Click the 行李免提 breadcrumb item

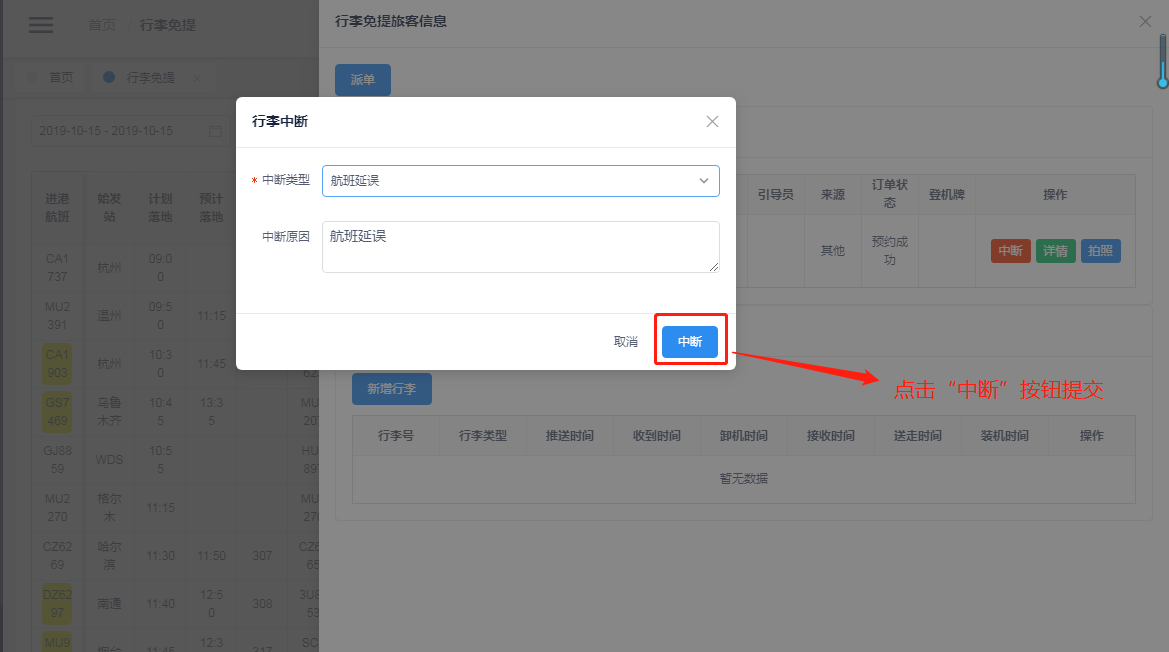168,25
